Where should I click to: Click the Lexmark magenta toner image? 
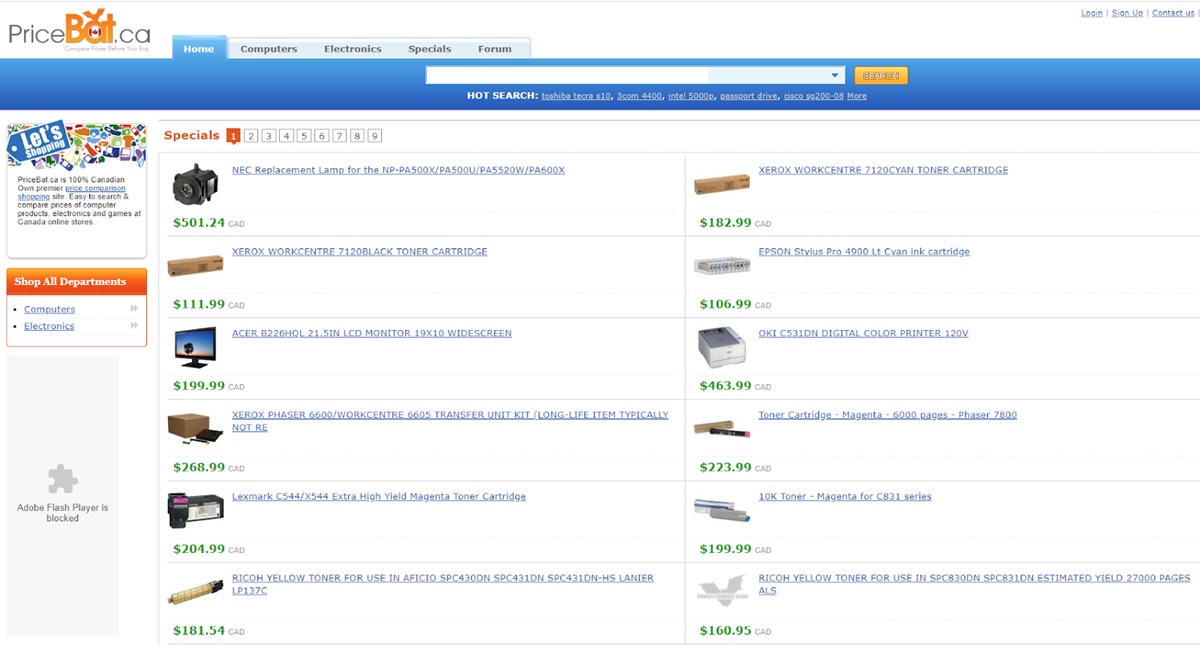[195, 510]
